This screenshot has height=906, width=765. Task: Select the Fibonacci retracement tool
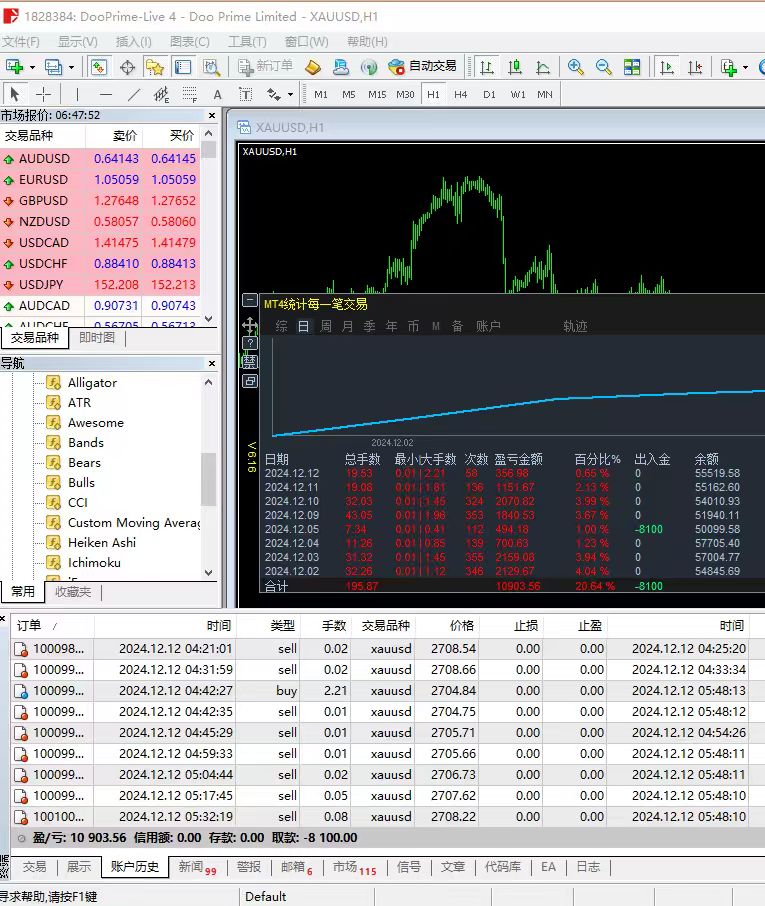(189, 94)
